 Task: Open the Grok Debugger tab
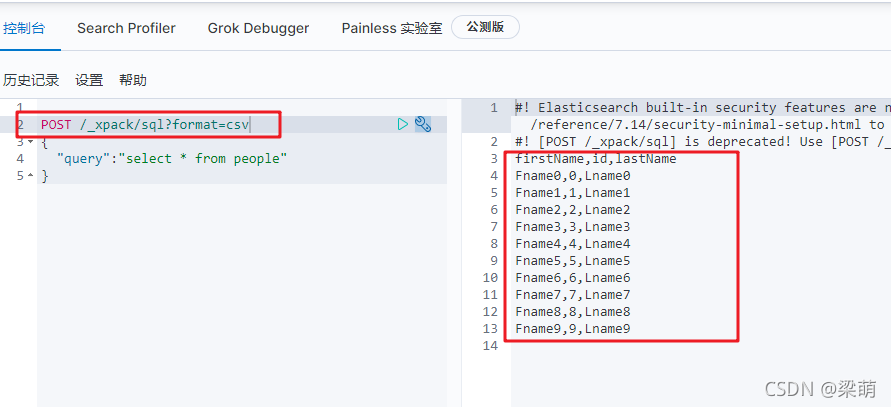258,28
